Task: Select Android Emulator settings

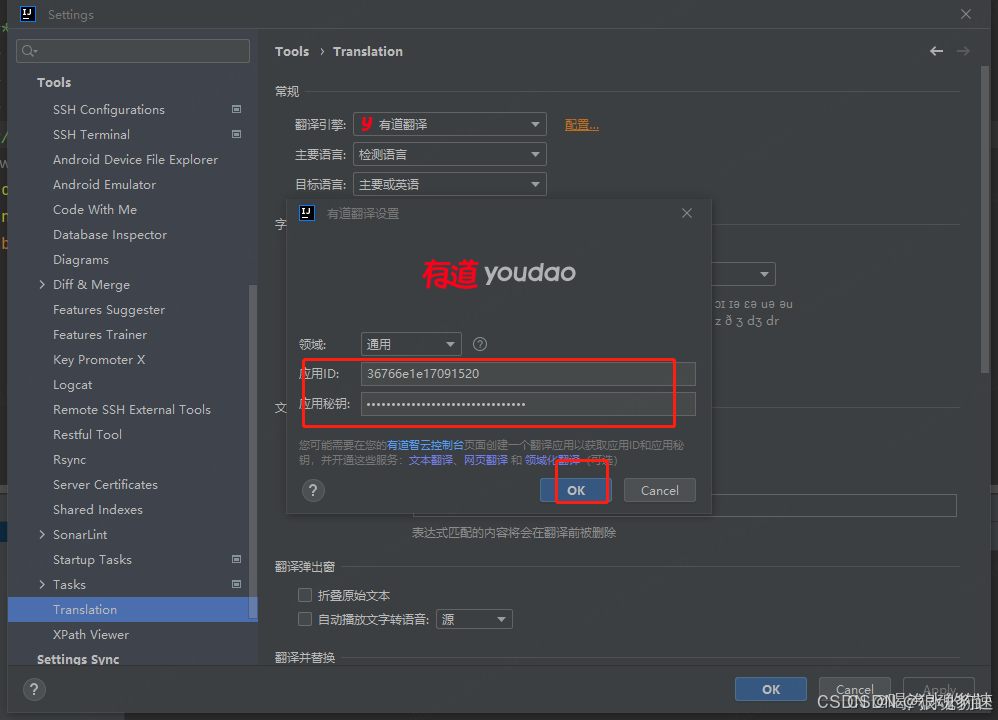Action: [104, 185]
